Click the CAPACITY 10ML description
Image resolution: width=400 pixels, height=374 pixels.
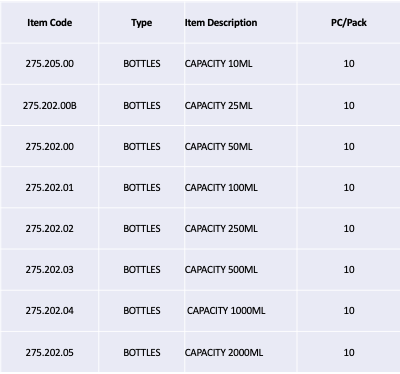coord(218,64)
